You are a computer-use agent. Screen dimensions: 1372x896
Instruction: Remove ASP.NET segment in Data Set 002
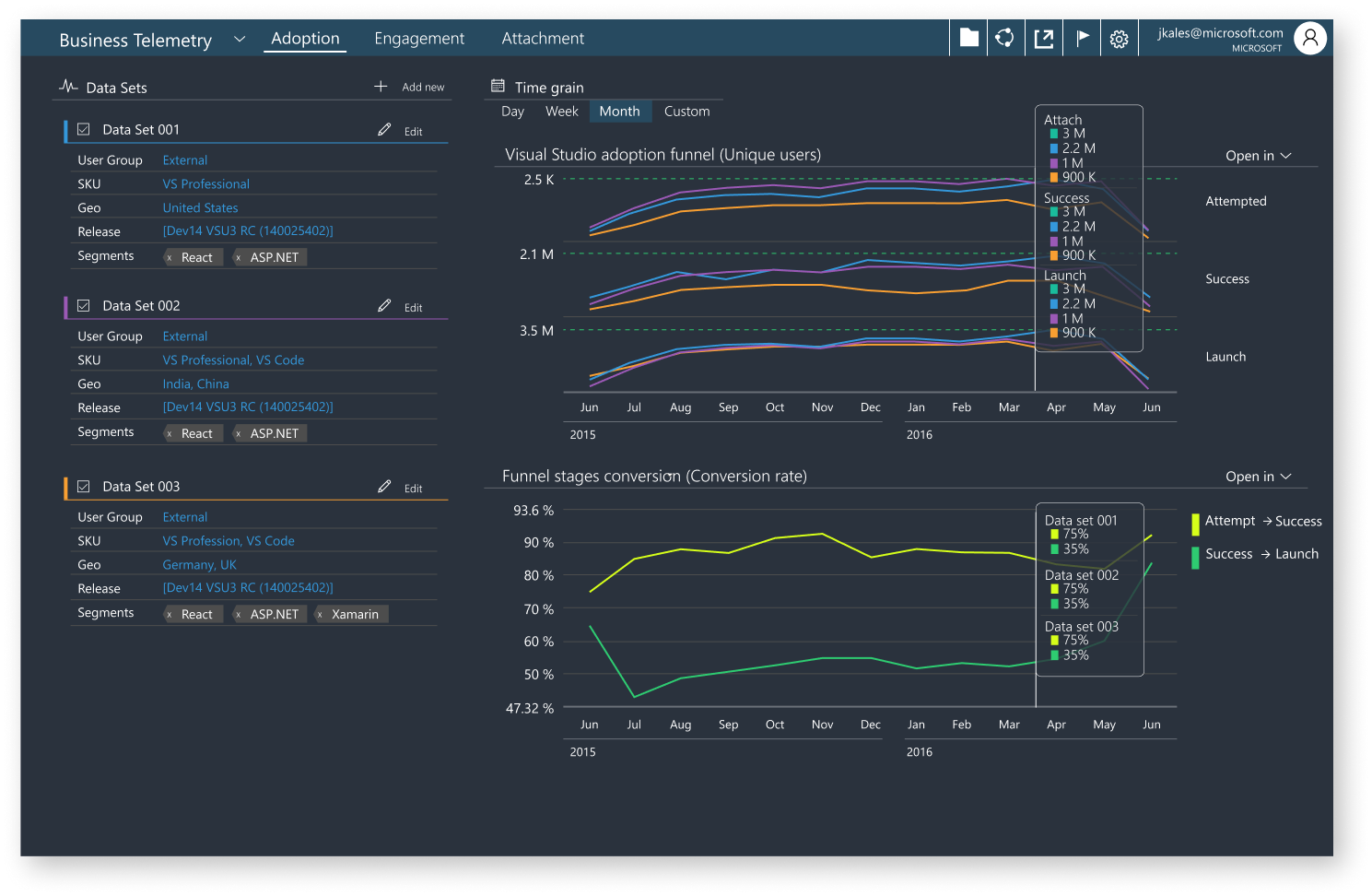239,434
